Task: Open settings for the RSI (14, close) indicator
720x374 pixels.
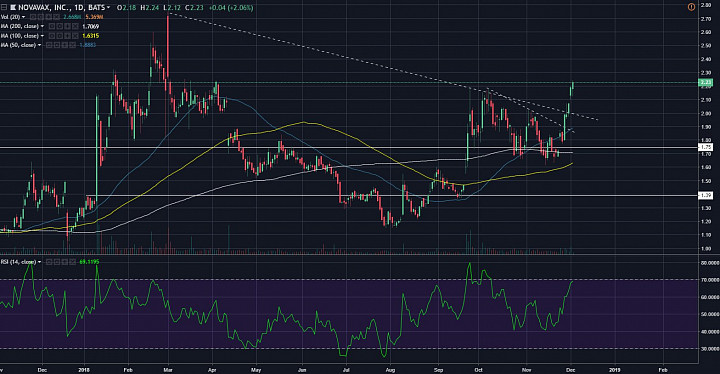Action: (x=56, y=262)
